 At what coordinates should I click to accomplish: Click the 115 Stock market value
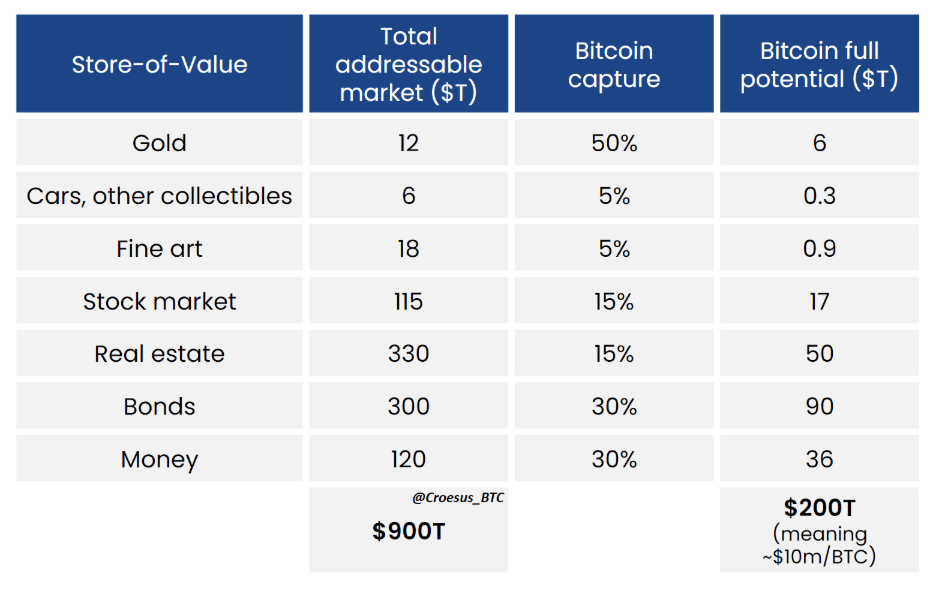click(x=408, y=300)
